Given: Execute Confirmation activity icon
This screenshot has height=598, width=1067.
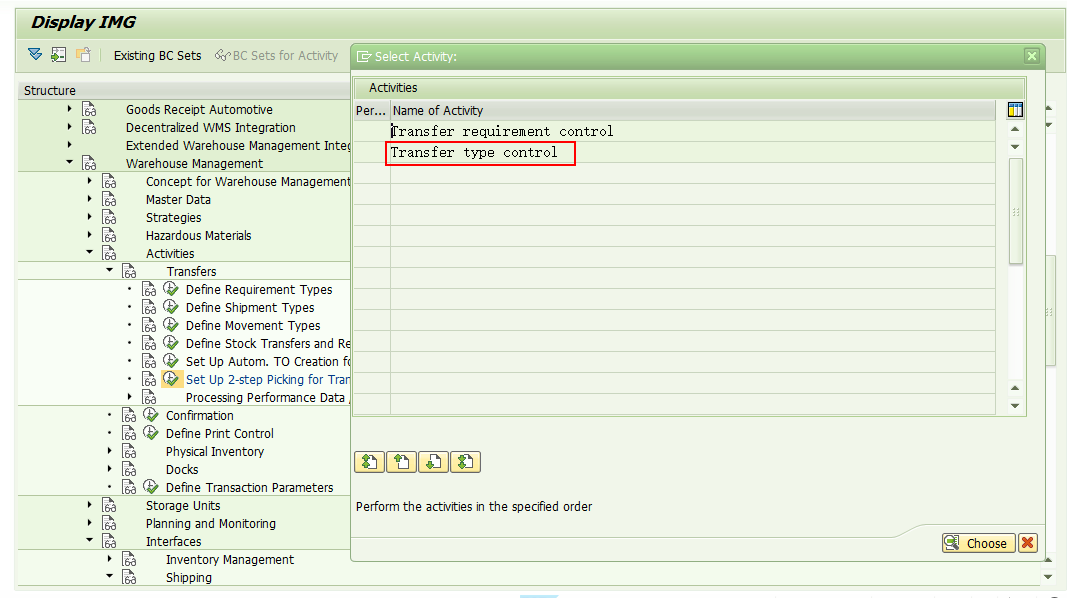Looking at the screenshot, I should click(x=151, y=415).
